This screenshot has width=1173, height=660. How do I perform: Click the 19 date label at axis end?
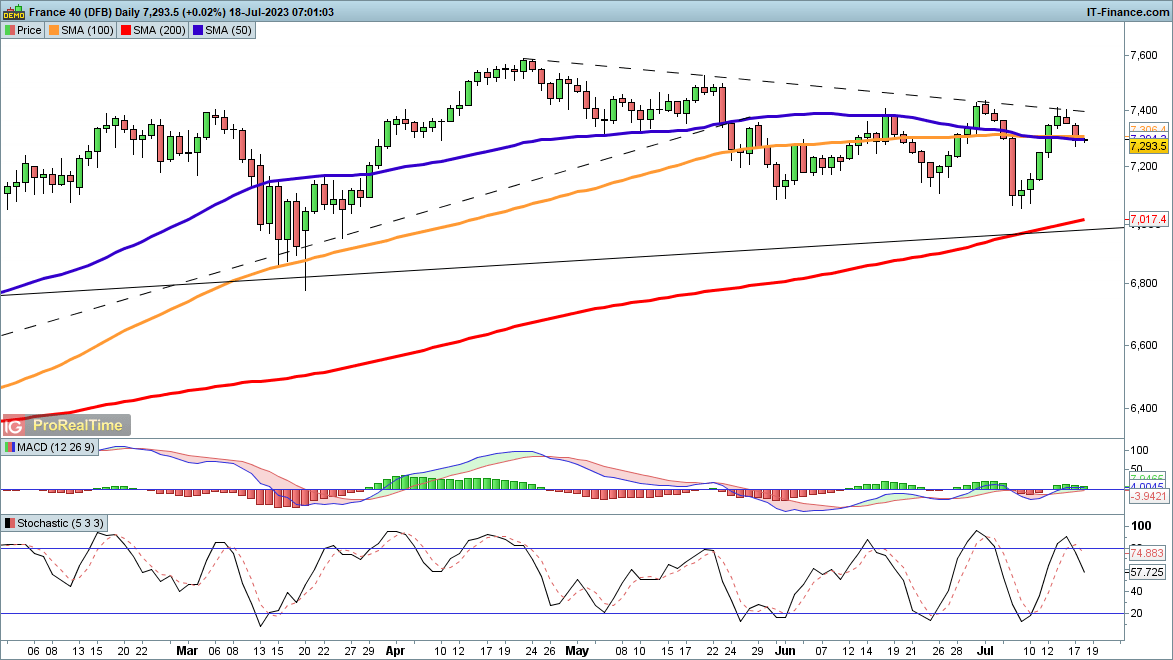[x=1092, y=651]
